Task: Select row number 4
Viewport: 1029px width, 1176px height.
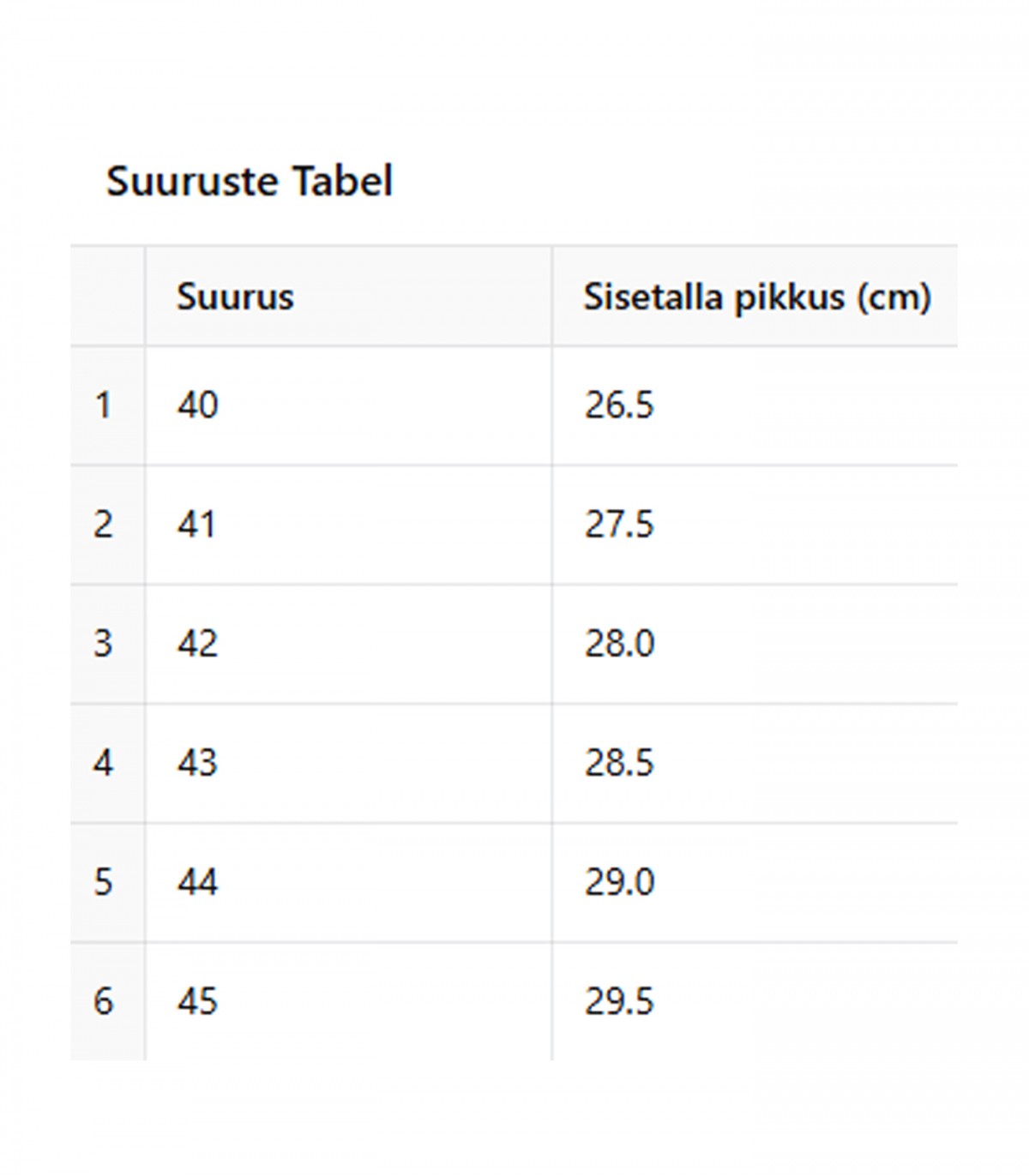Action: [107, 763]
